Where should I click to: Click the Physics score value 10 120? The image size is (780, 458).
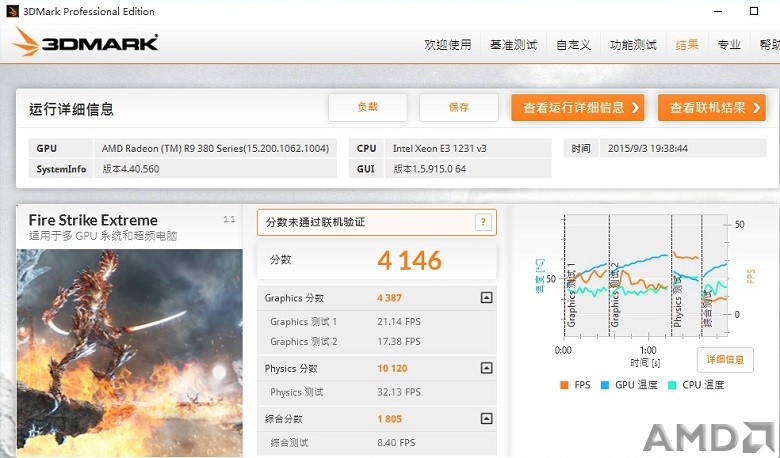(x=392, y=368)
